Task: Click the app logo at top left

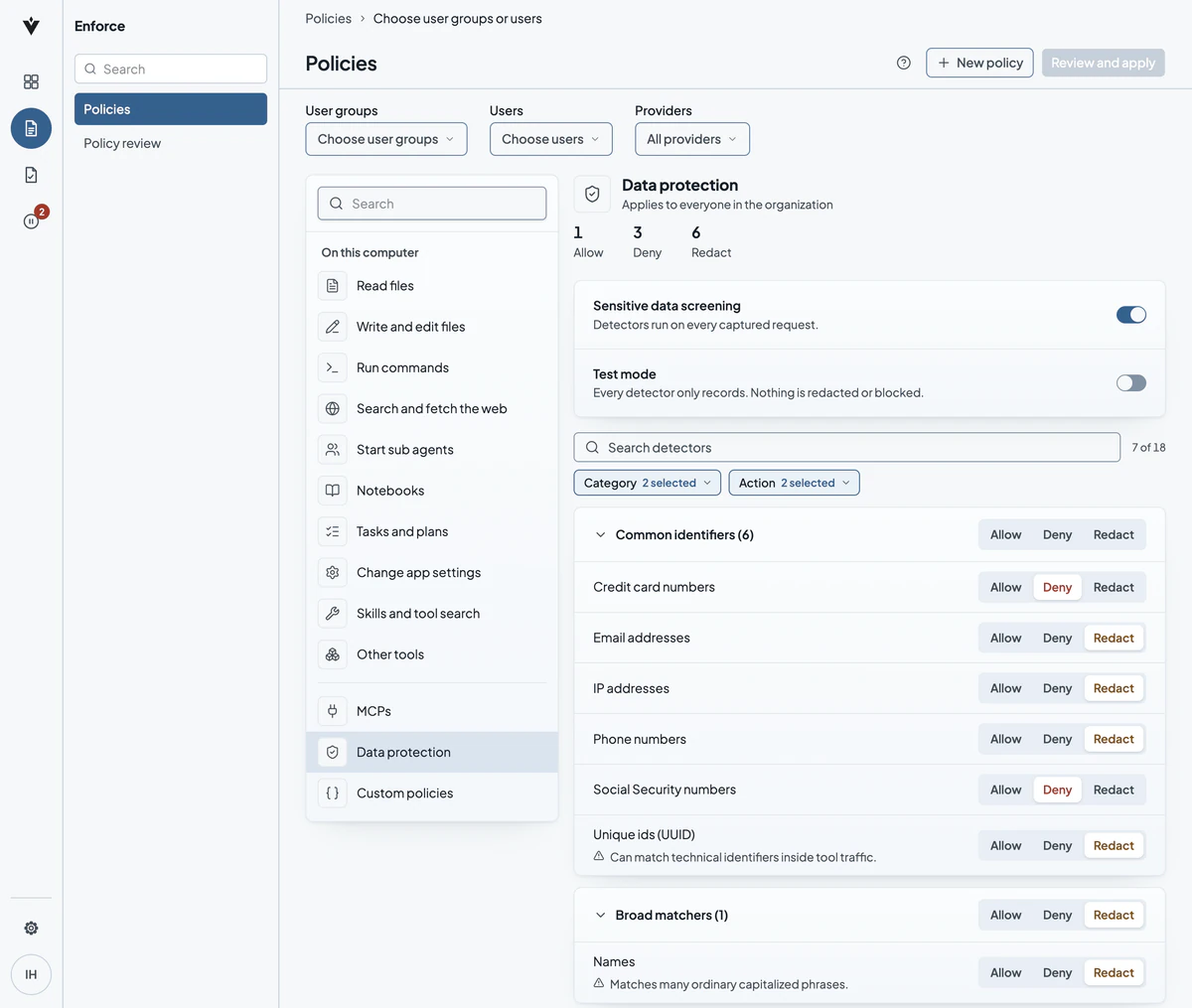Action: coord(31,26)
